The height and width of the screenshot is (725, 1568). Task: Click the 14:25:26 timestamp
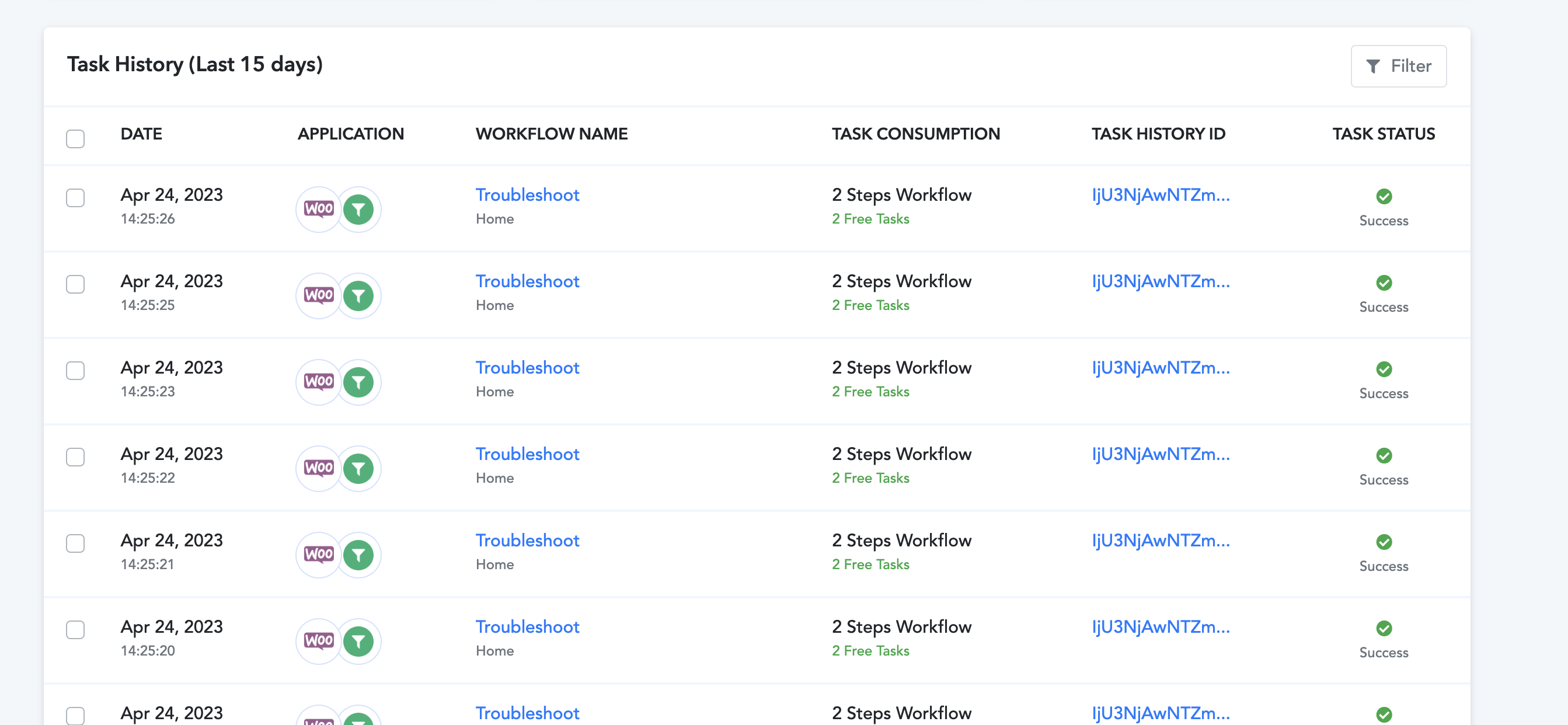(x=148, y=219)
